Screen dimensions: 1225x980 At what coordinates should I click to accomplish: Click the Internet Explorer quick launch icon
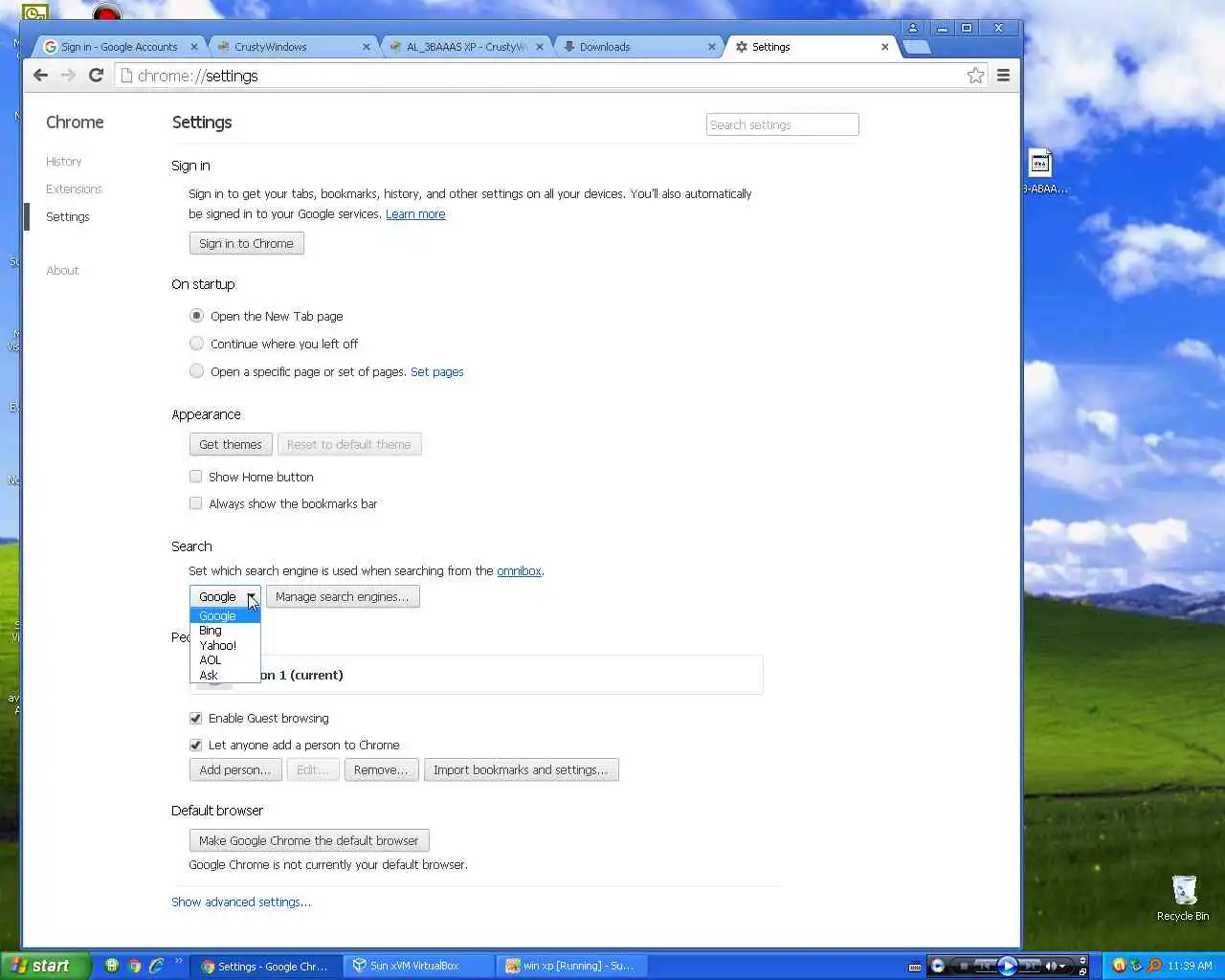tap(157, 966)
